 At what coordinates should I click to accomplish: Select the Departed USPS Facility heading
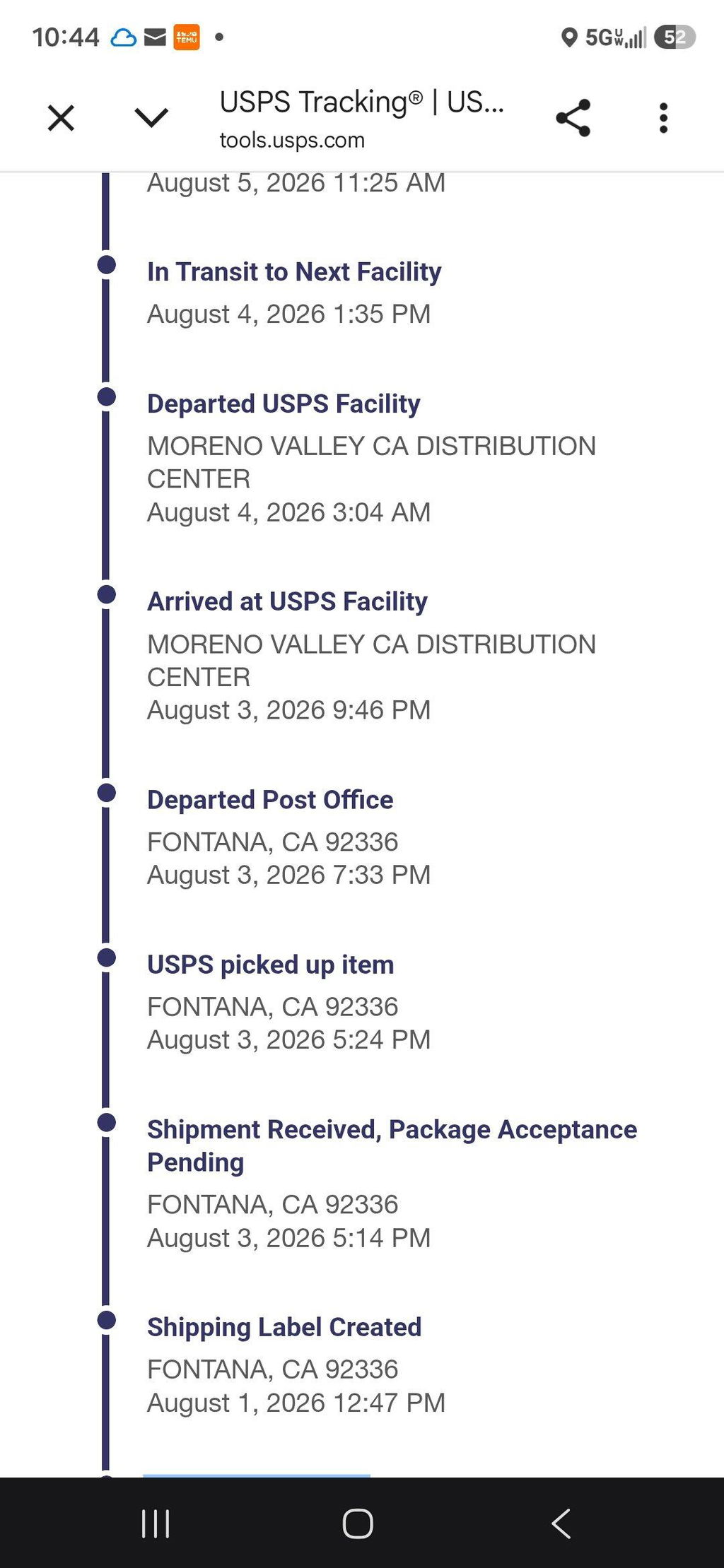pyautogui.click(x=284, y=403)
